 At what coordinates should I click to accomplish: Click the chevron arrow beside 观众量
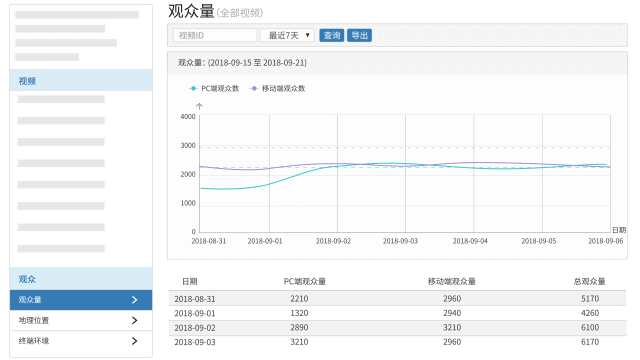coord(135,300)
